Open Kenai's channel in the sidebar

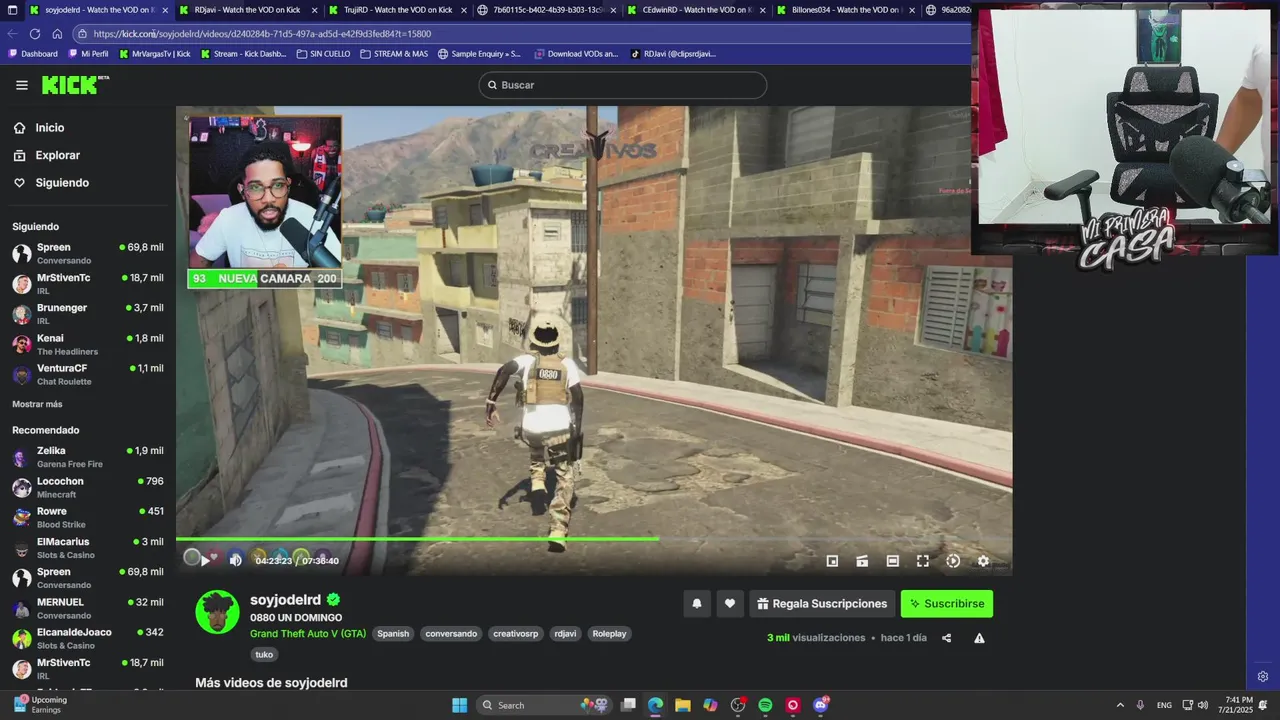[x=88, y=344]
